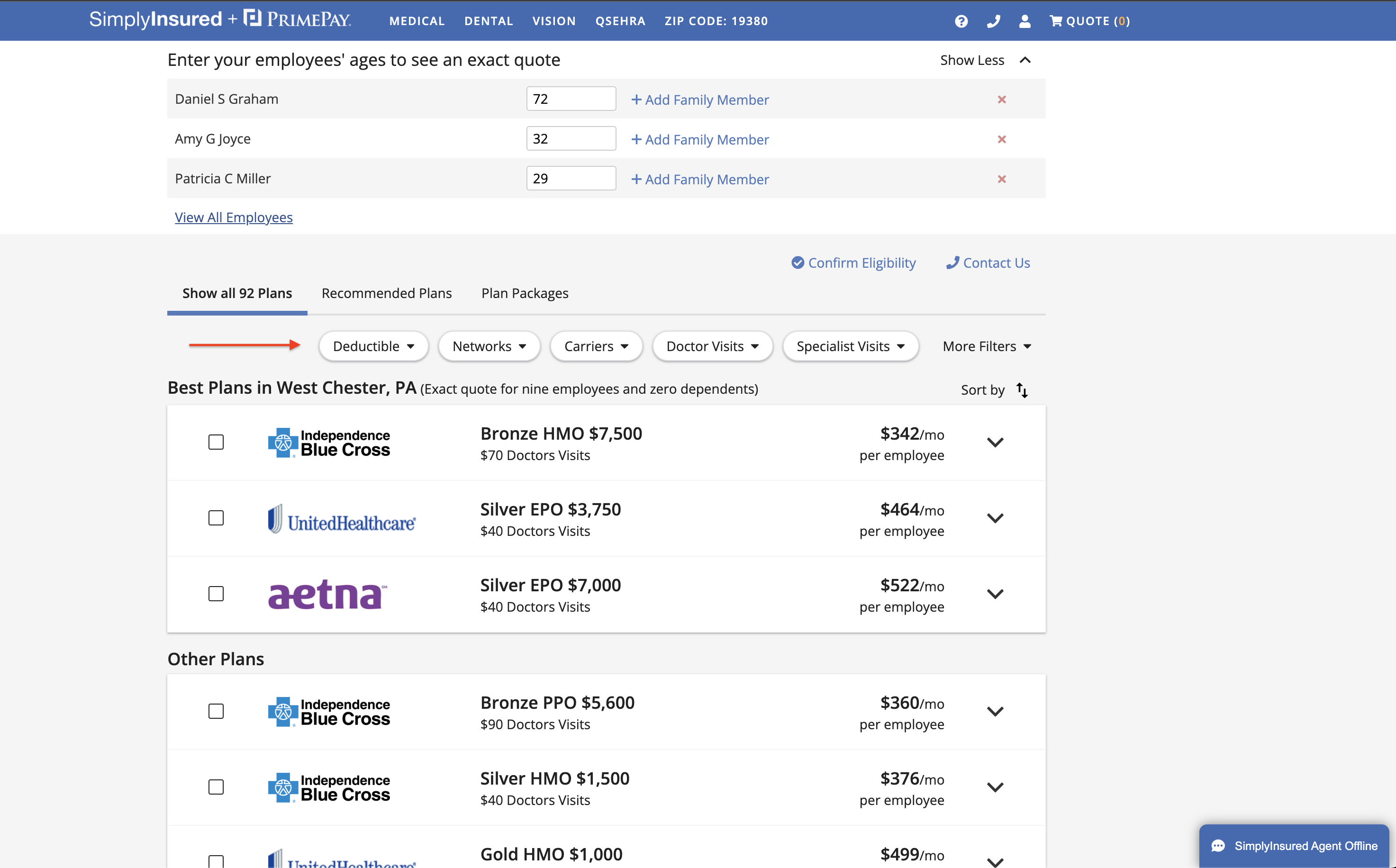
Task: Open the Deductible filter dropdown
Action: click(373, 346)
